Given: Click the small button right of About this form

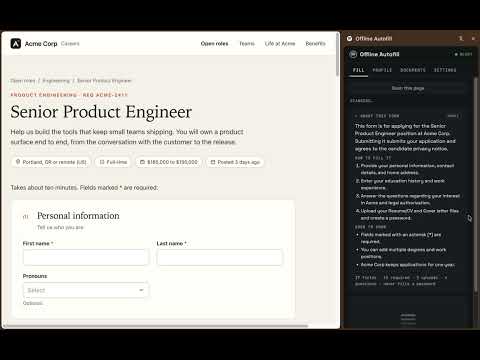Looking at the screenshot, I should click(453, 116).
